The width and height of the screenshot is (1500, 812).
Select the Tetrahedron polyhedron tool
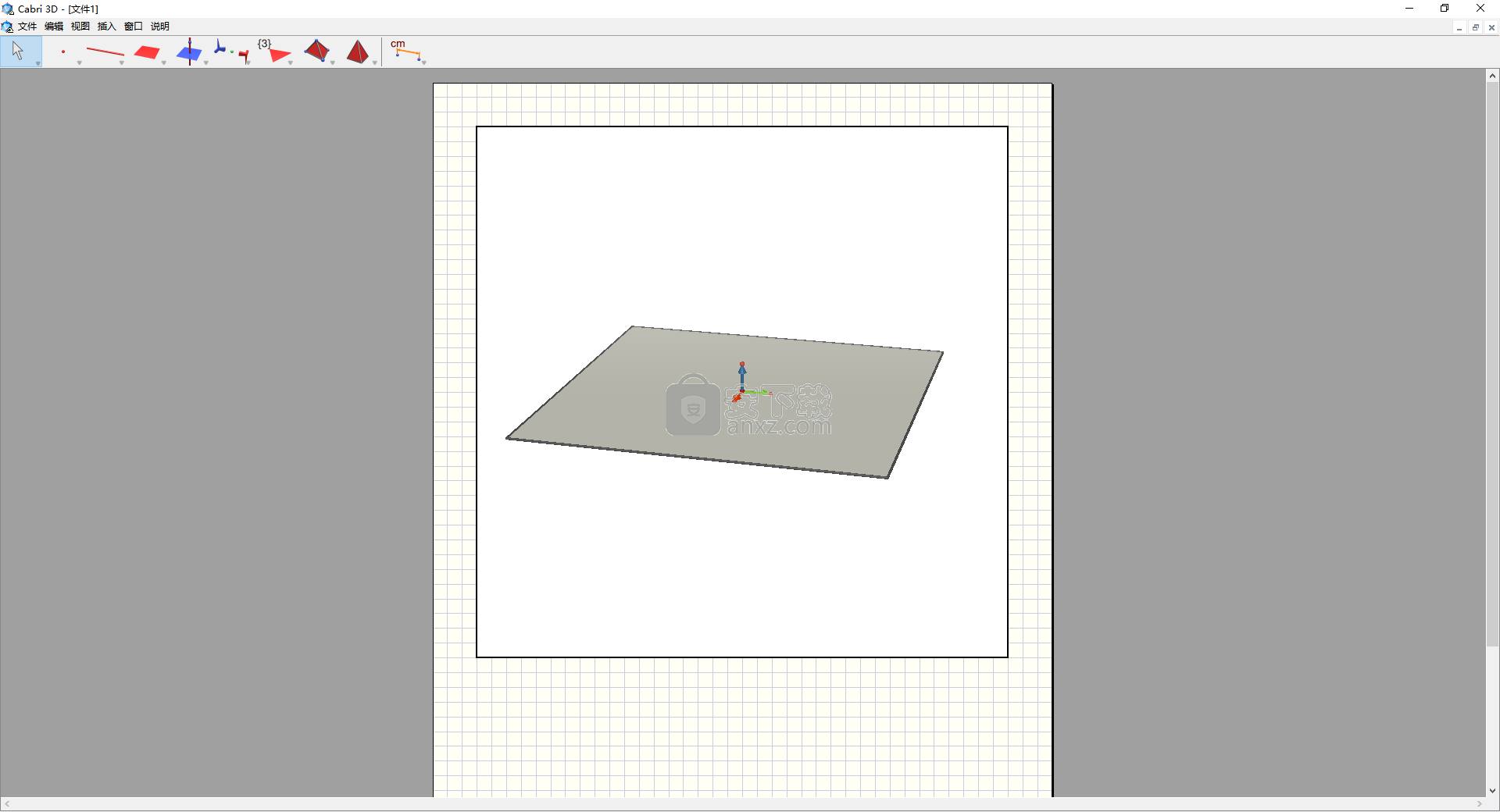coord(316,52)
